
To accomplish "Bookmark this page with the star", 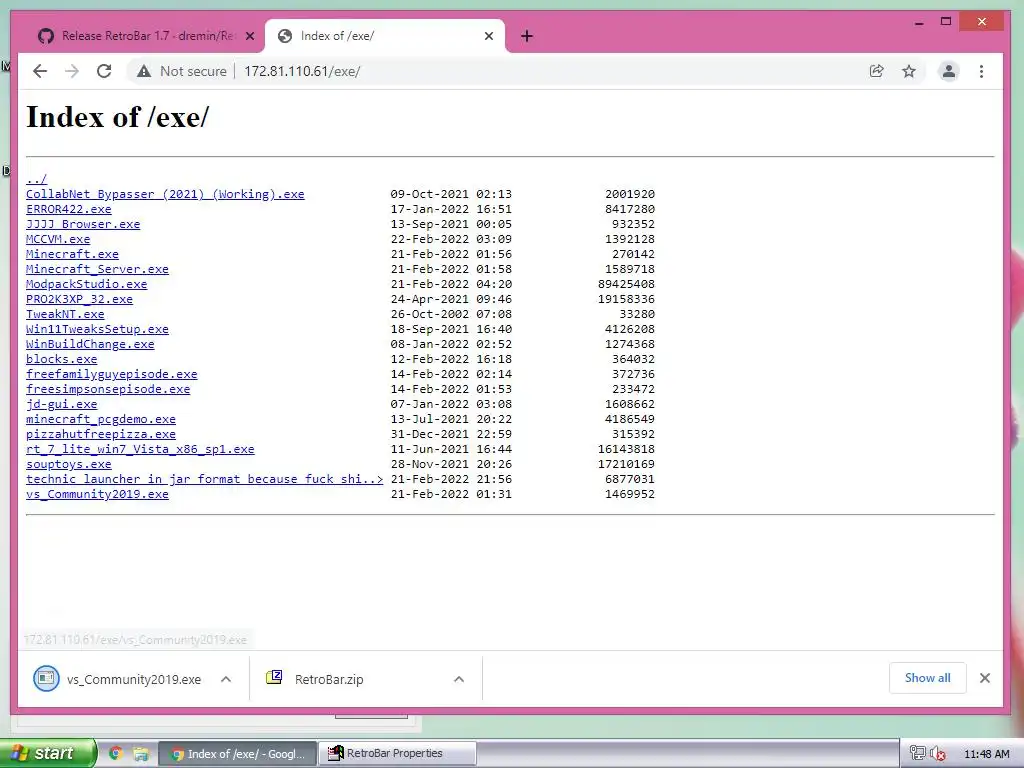I will pos(908,71).
